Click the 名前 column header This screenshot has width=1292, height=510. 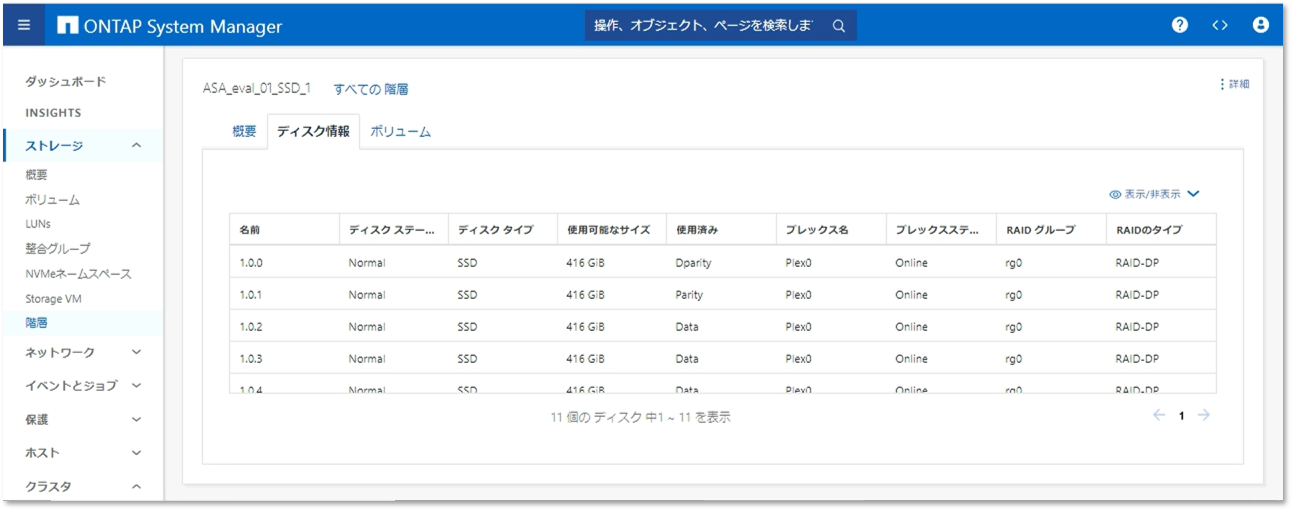284,230
